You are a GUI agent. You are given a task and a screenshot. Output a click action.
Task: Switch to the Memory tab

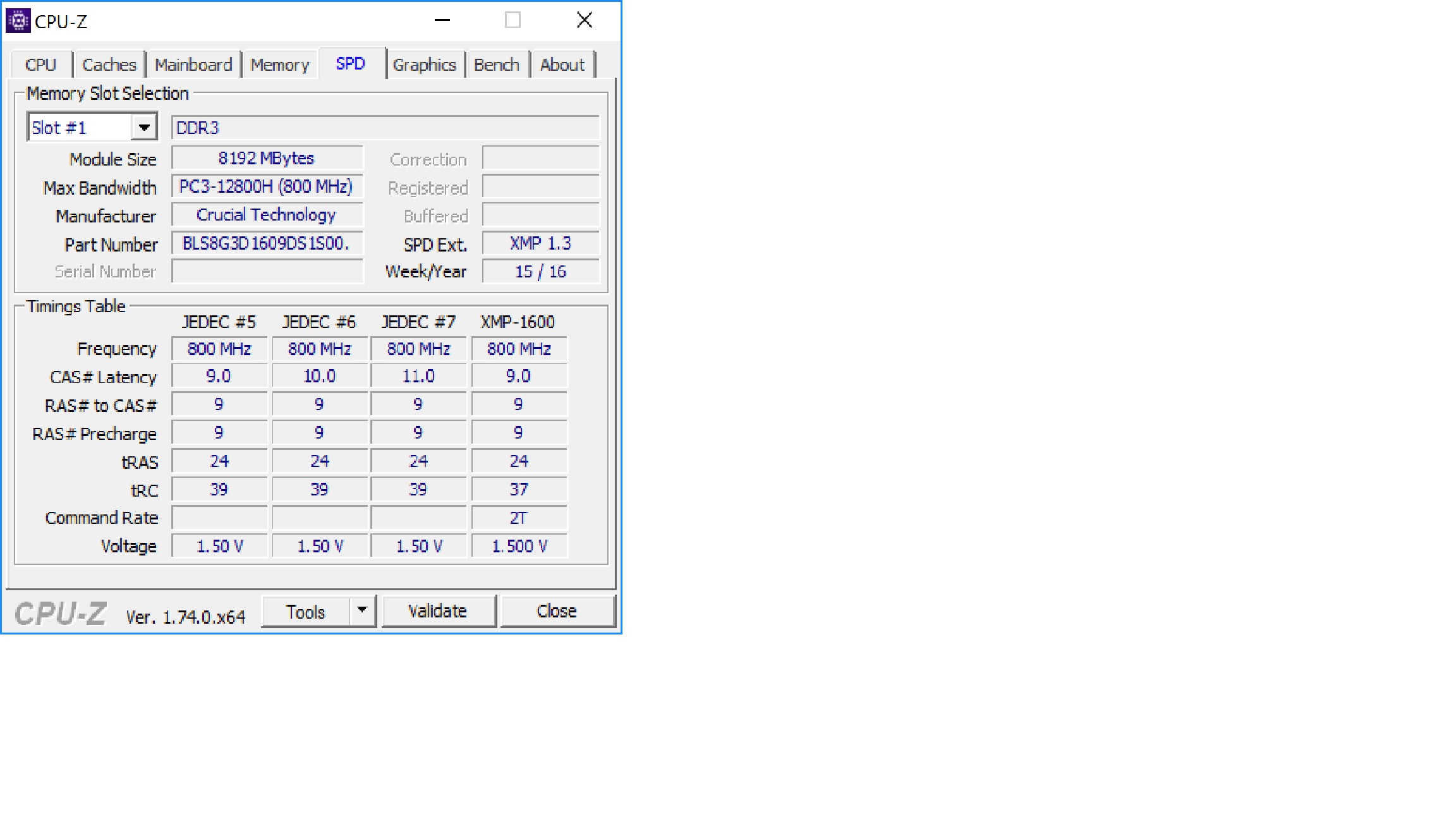point(279,64)
